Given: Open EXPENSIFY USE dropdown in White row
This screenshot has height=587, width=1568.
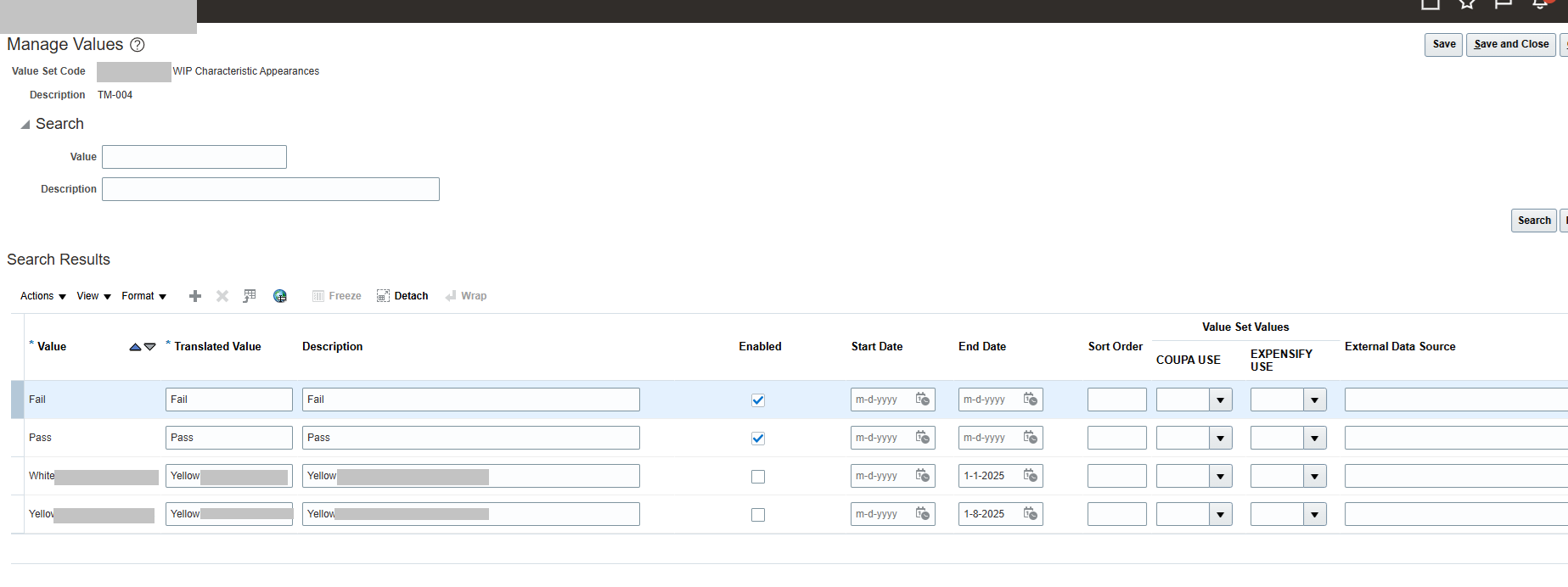Looking at the screenshot, I should tap(1314, 476).
